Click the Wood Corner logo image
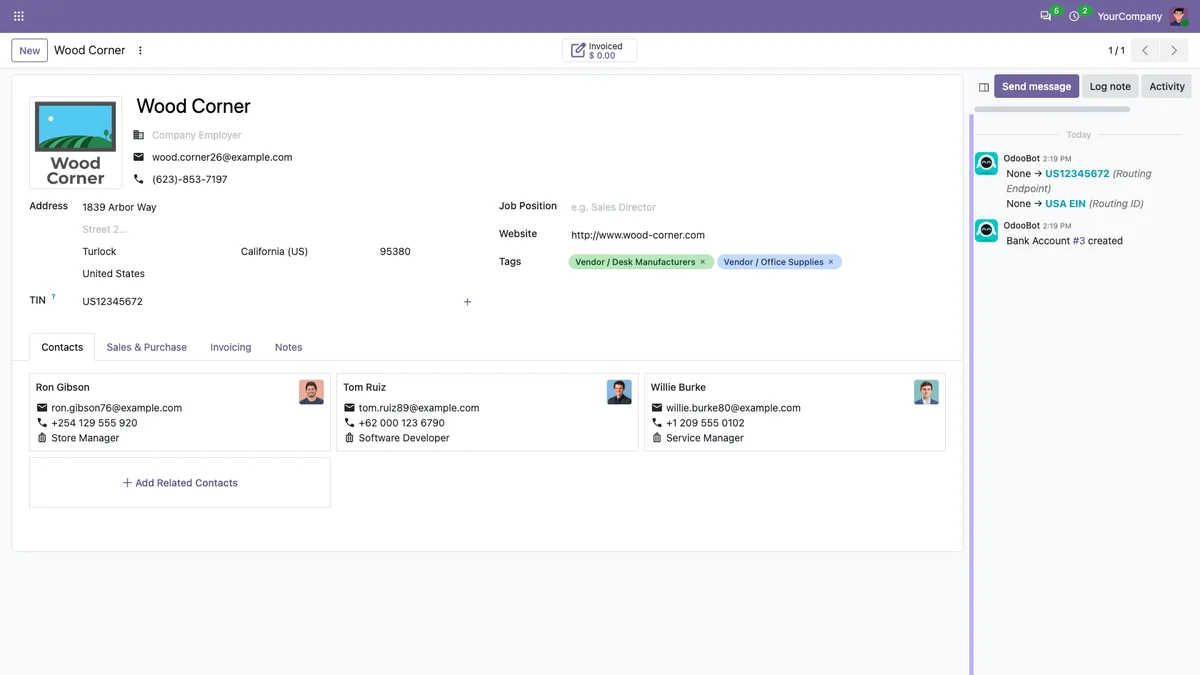 [76, 142]
